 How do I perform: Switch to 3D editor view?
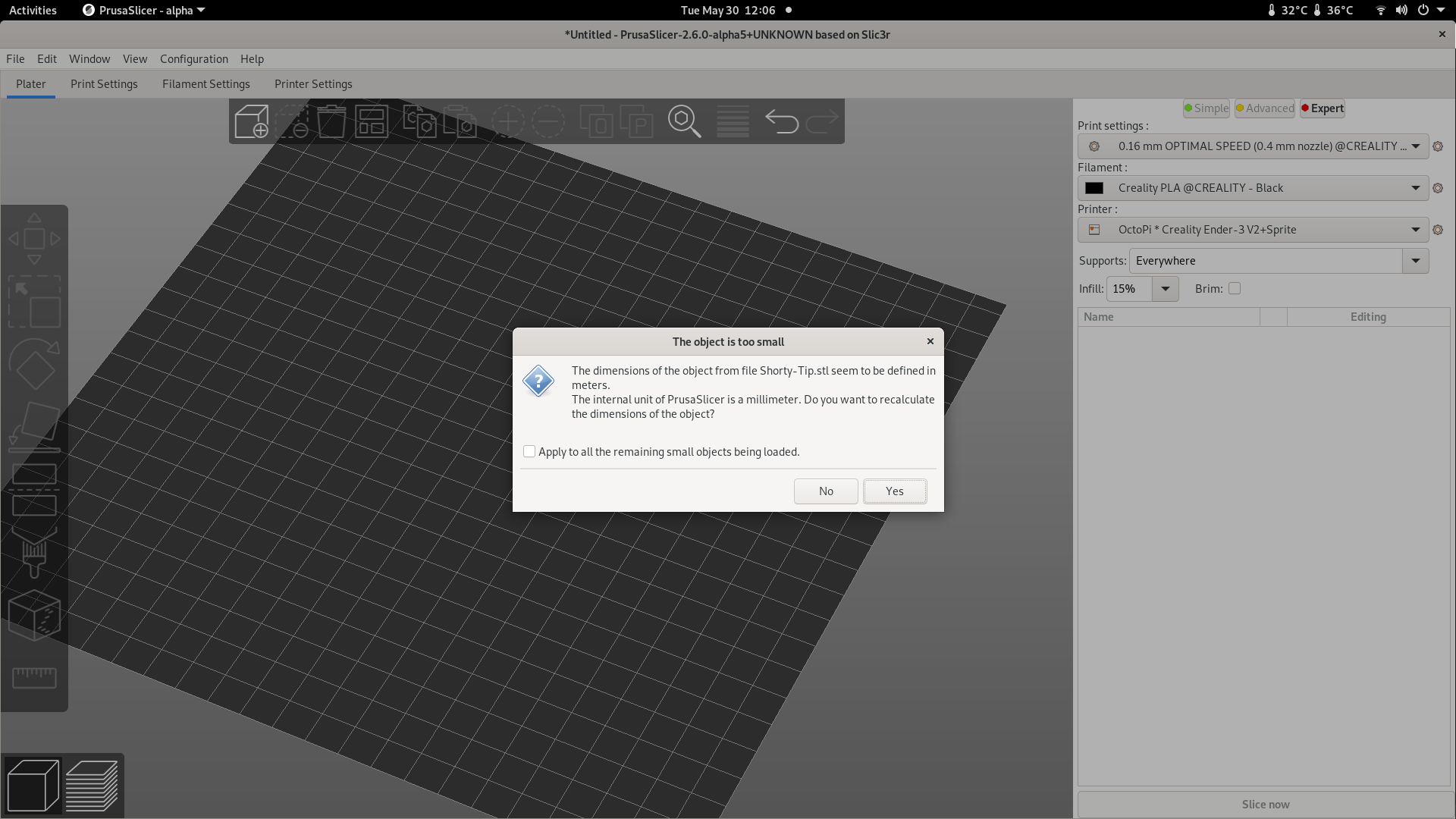33,785
